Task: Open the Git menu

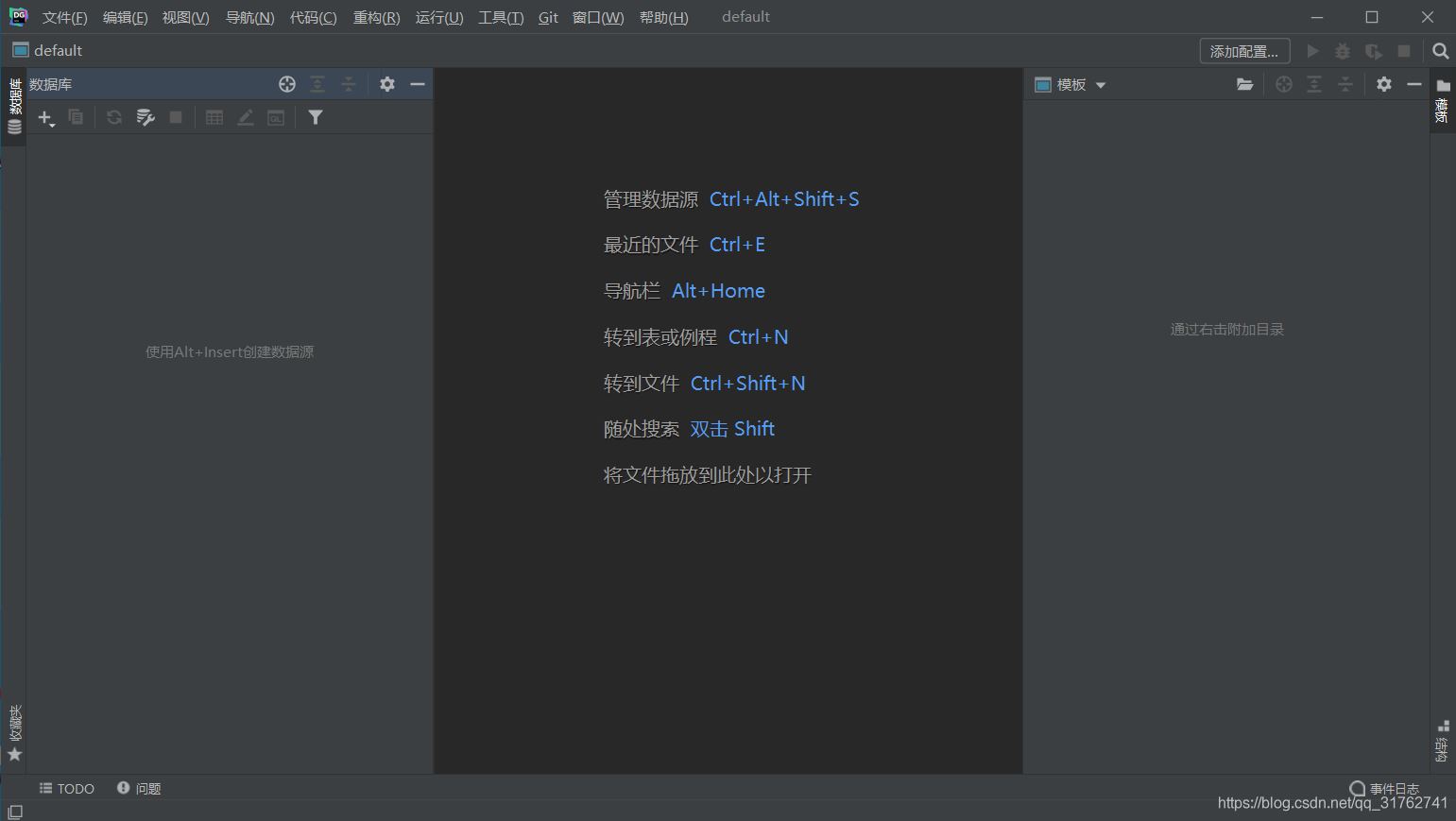Action: [548, 18]
